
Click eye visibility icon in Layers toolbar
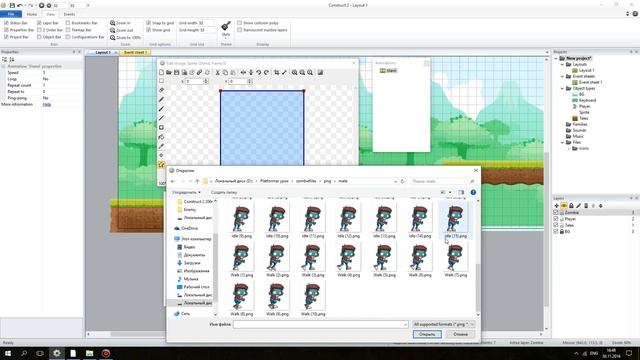point(564,206)
